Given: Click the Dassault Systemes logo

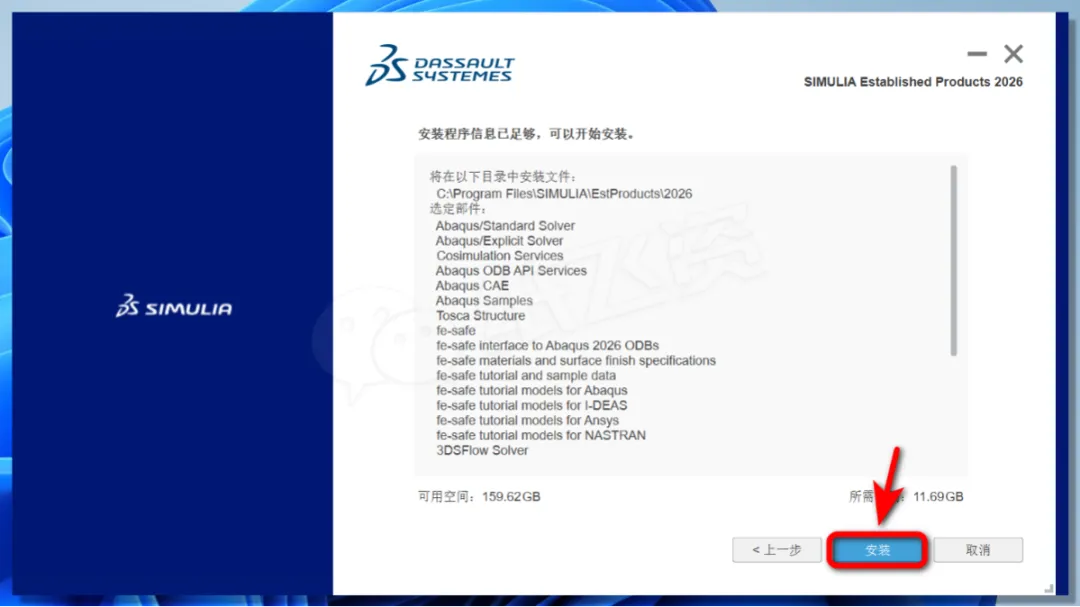Looking at the screenshot, I should [x=439, y=65].
